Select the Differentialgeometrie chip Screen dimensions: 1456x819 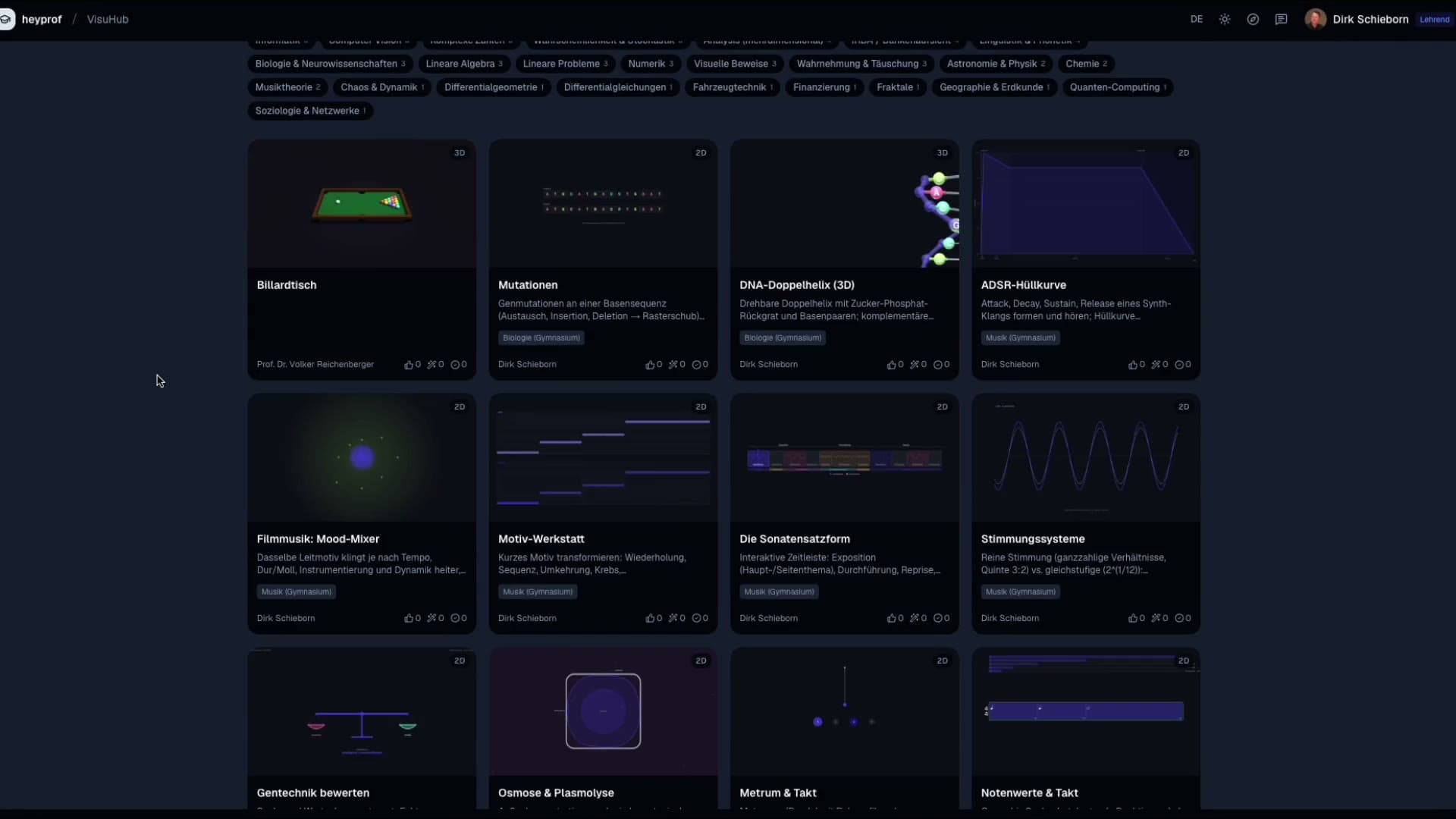[494, 87]
